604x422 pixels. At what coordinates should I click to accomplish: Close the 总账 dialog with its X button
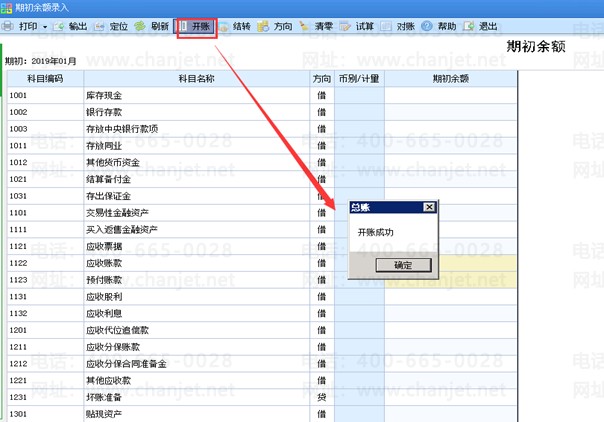pyautogui.click(x=429, y=207)
